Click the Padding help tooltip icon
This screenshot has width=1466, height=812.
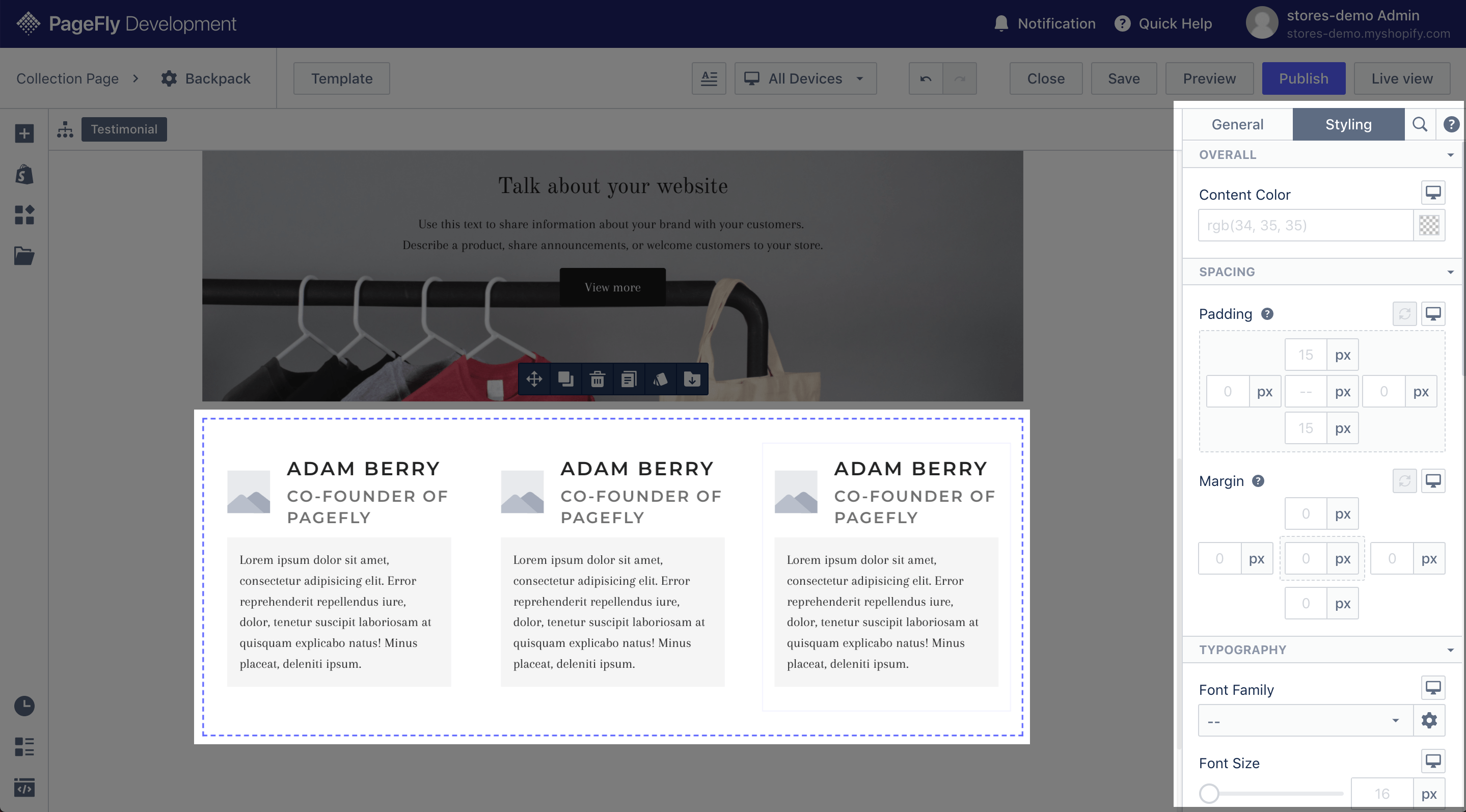(1267, 313)
